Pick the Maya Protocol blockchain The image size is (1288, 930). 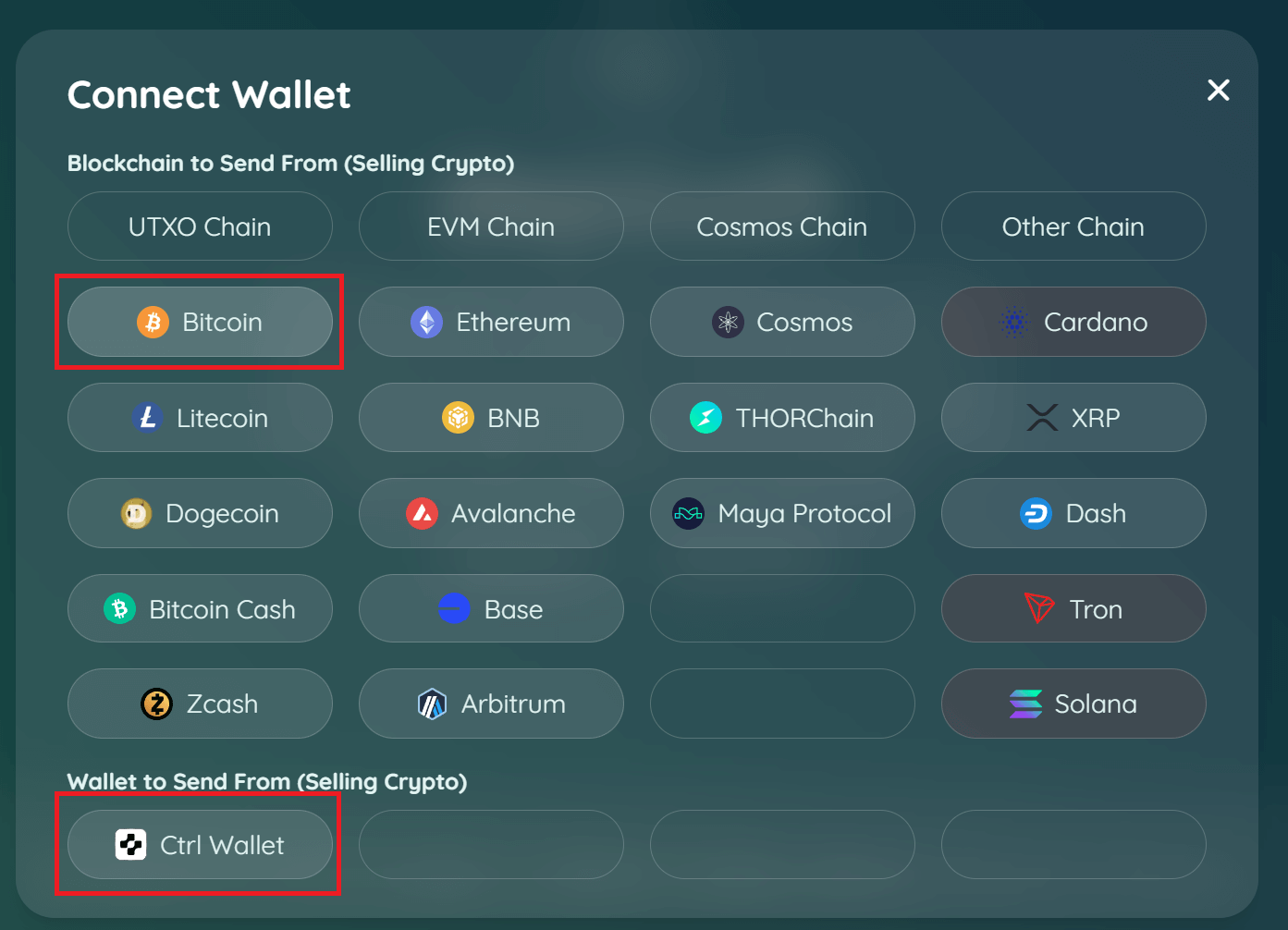[x=782, y=513]
